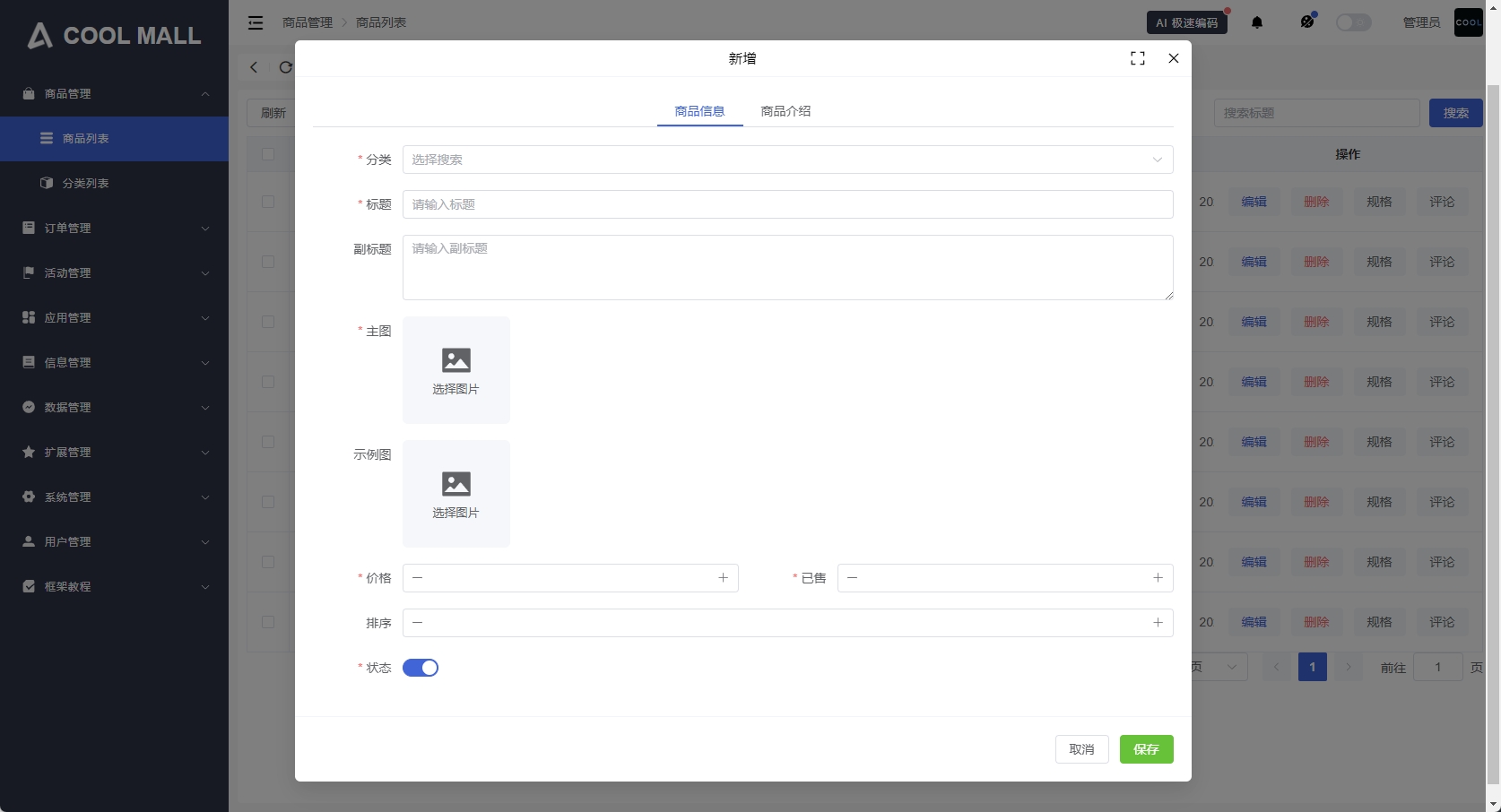Click the 搜索 button
The height and width of the screenshot is (812, 1501).
[1455, 113]
